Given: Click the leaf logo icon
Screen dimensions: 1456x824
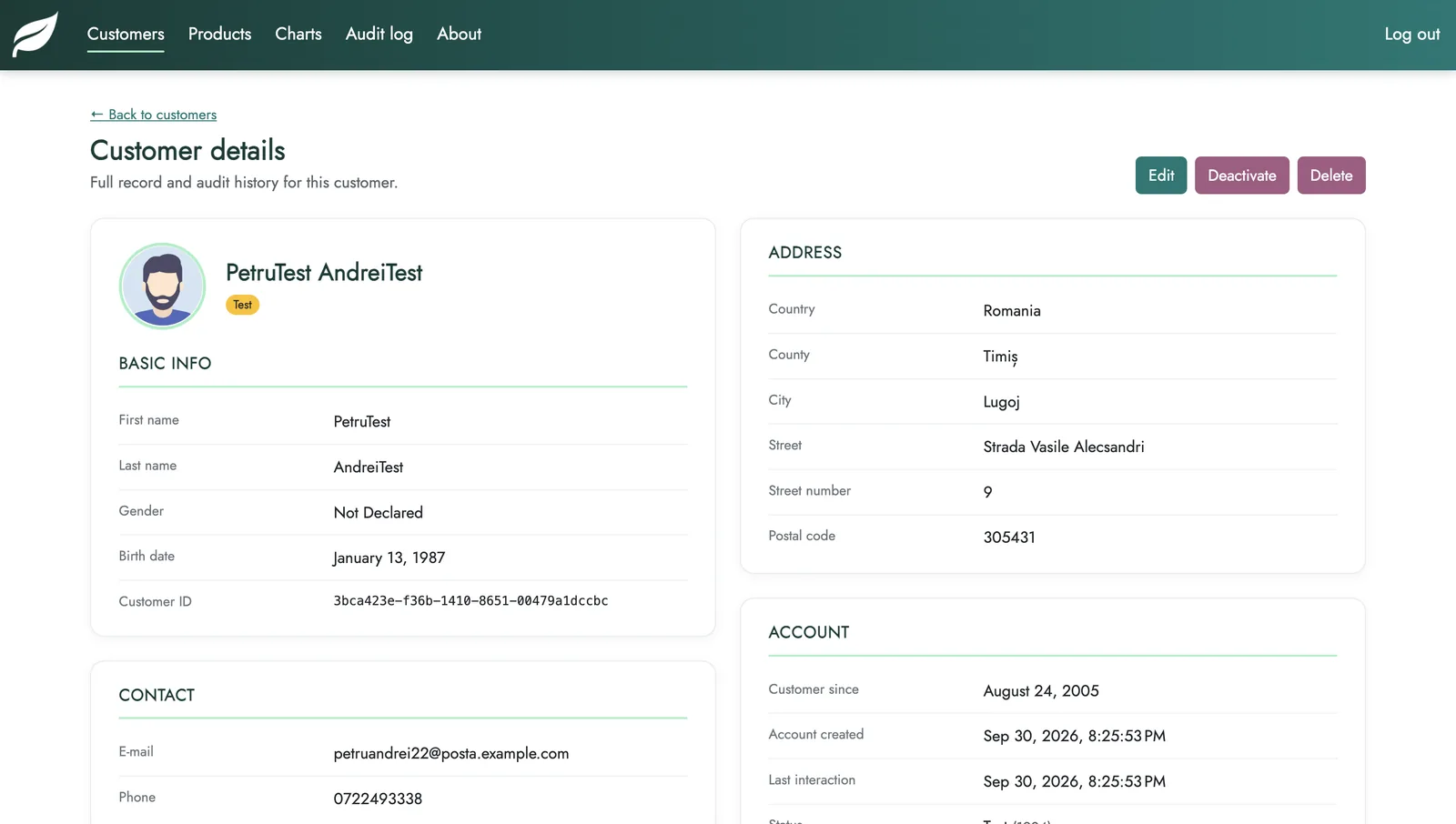Looking at the screenshot, I should coord(35,35).
